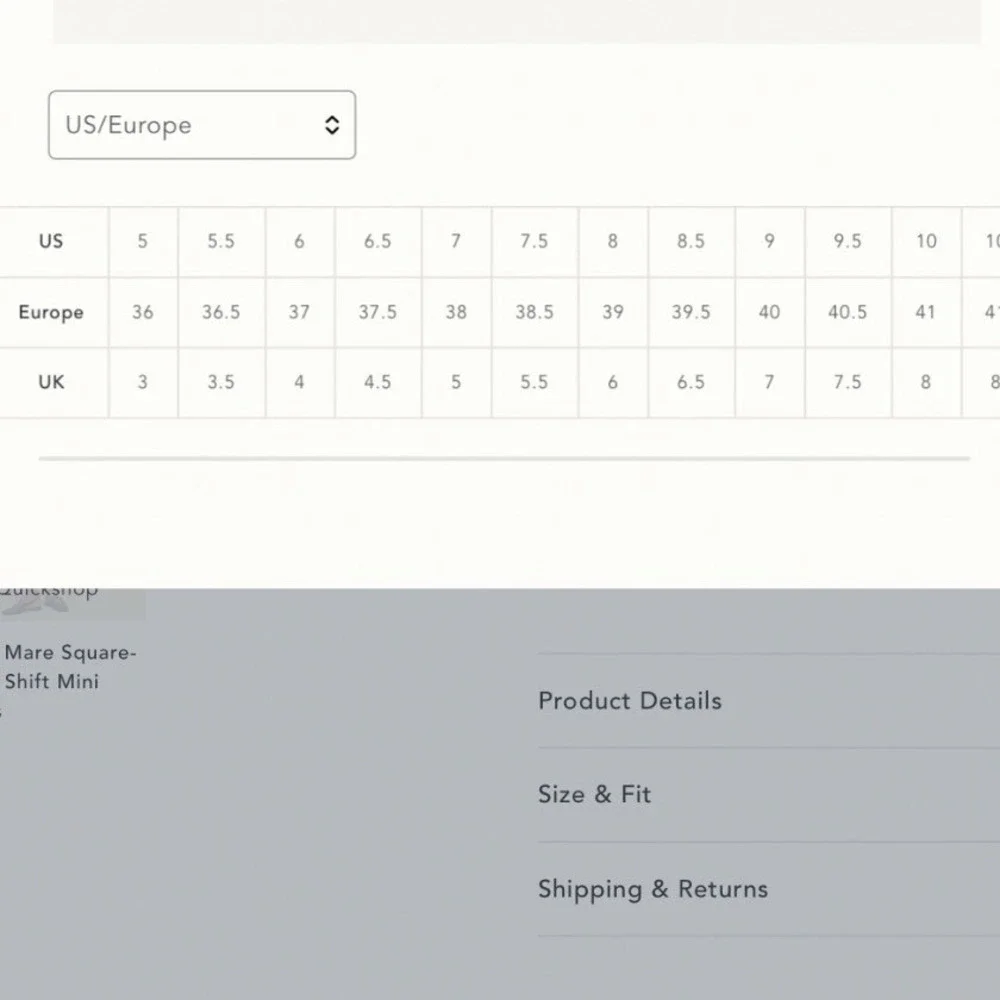The height and width of the screenshot is (1000, 1000).
Task: Pick UK size 3.5 cell
Action: tap(221, 383)
